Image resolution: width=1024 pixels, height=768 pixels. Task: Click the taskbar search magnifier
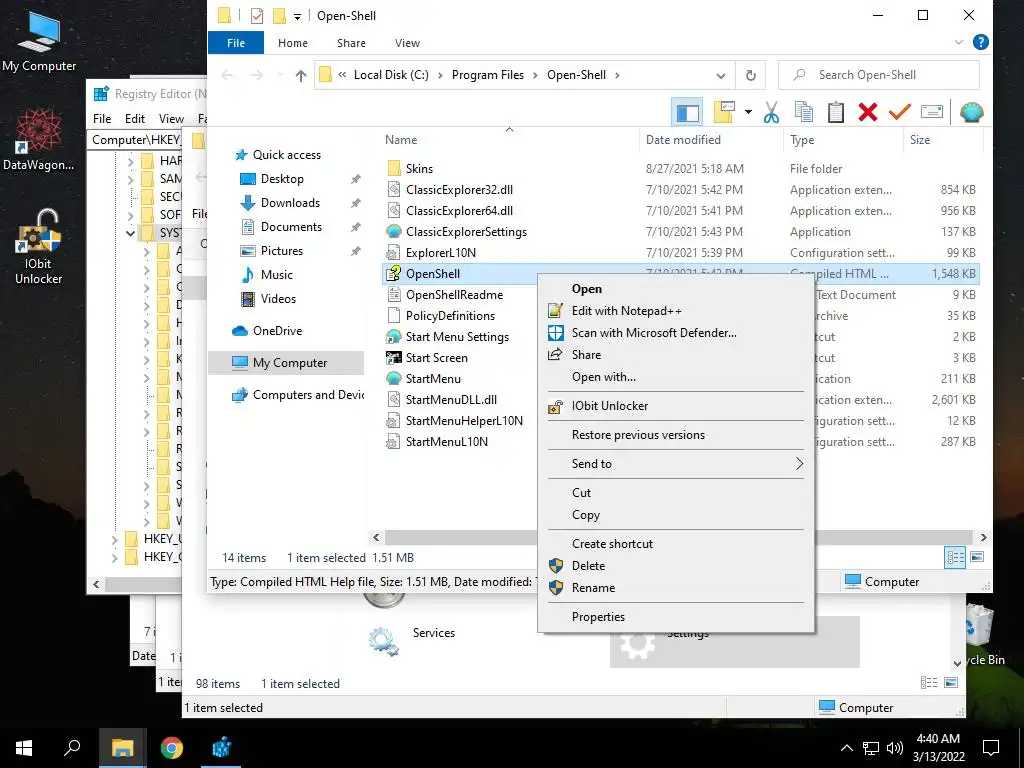coord(72,747)
